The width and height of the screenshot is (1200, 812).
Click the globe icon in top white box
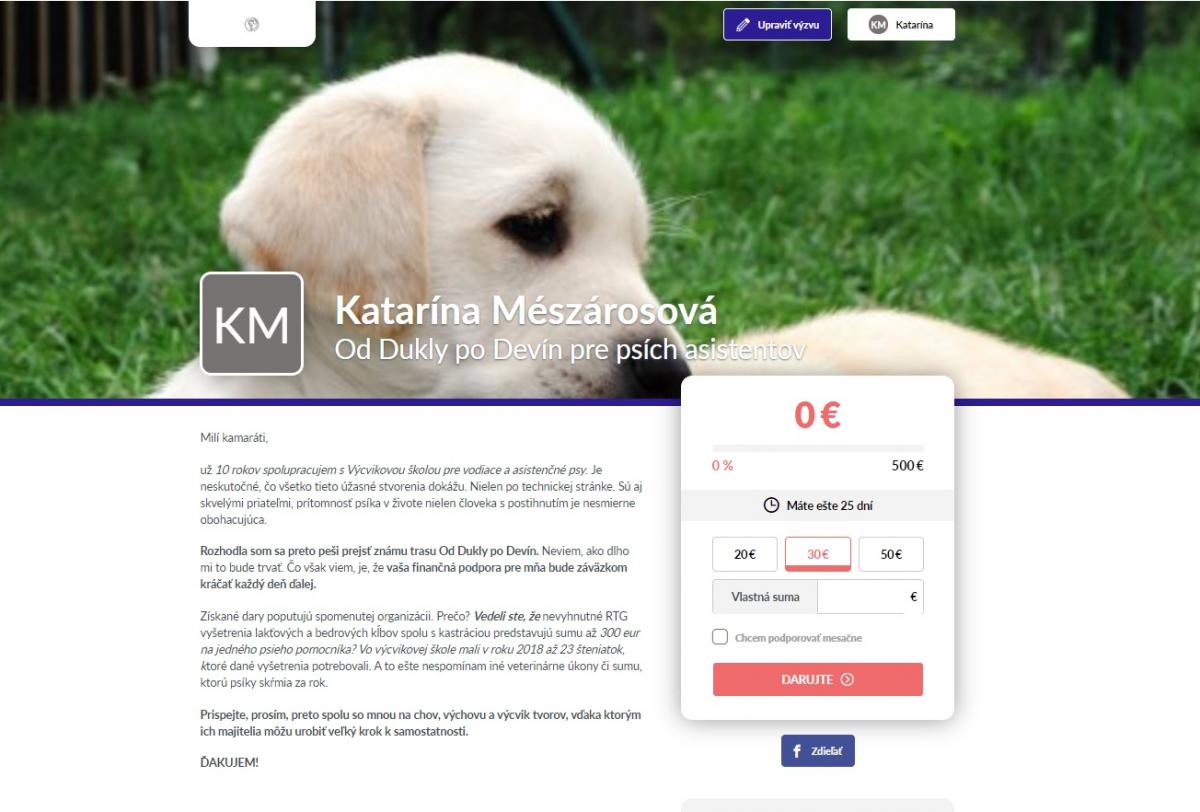(251, 24)
